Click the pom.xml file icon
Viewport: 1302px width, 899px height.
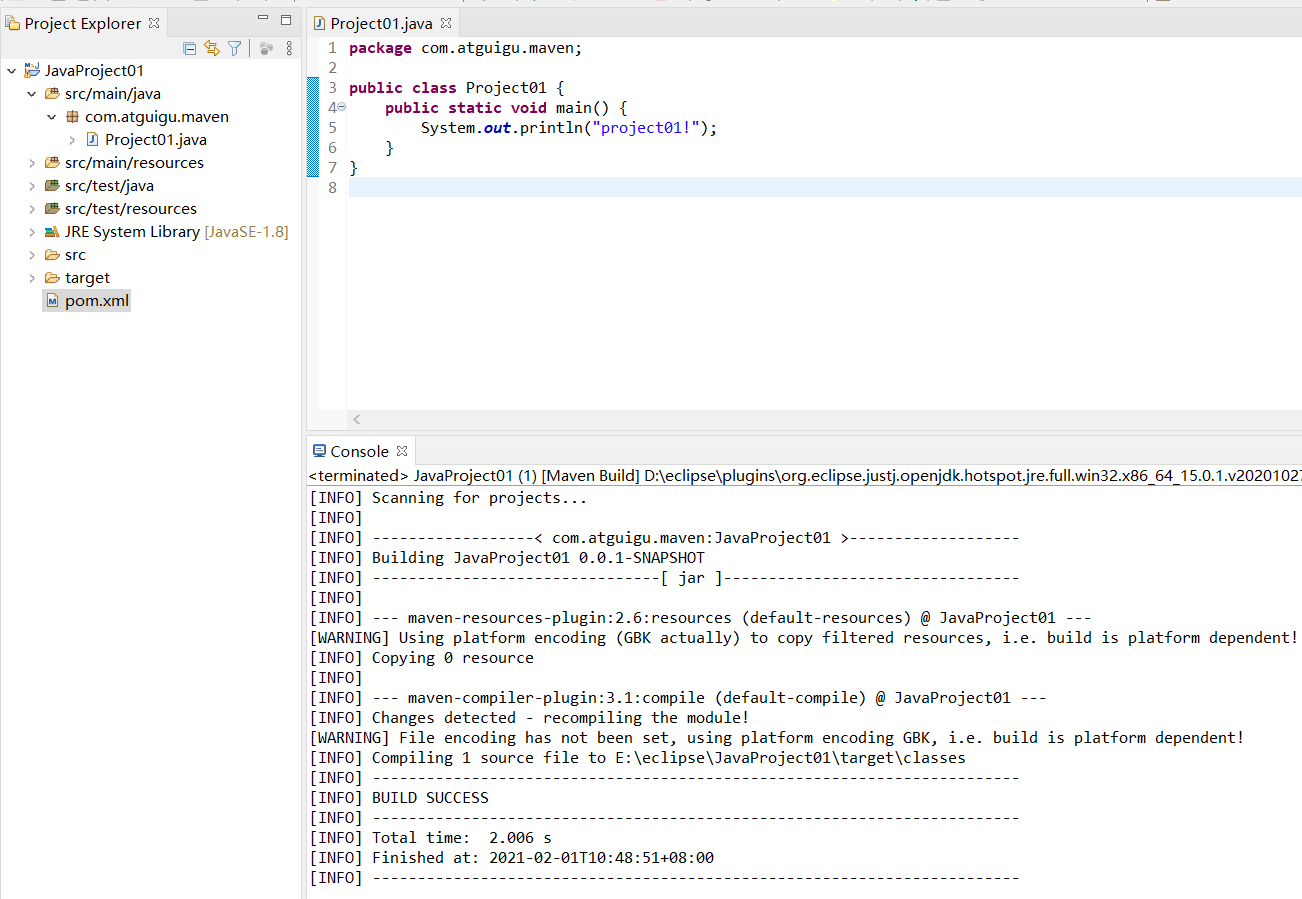[x=52, y=301]
